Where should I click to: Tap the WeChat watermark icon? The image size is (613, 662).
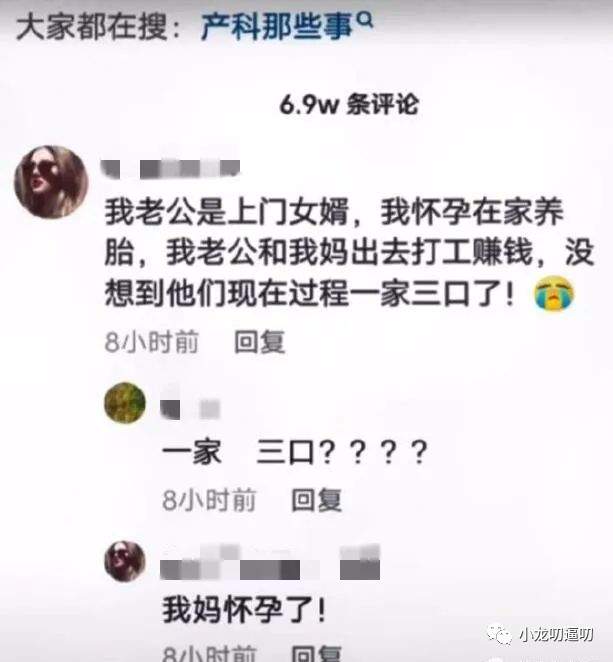[x=499, y=635]
